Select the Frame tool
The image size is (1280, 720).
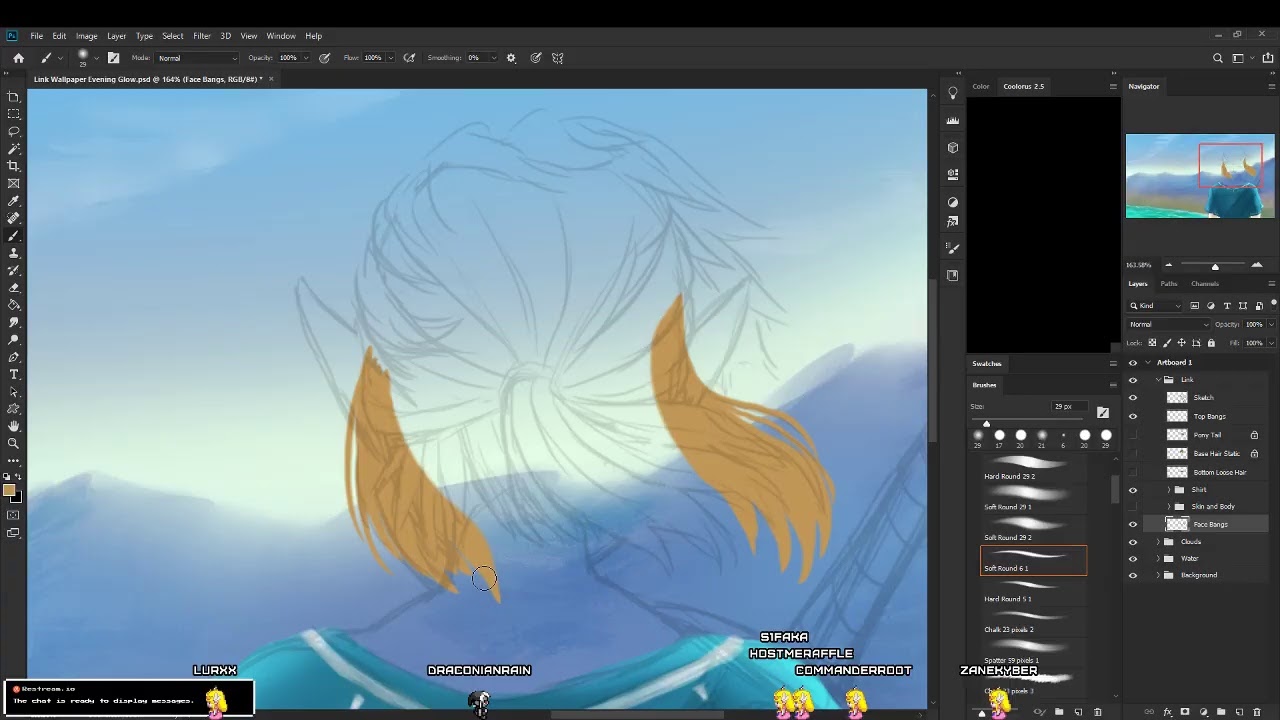coord(14,183)
